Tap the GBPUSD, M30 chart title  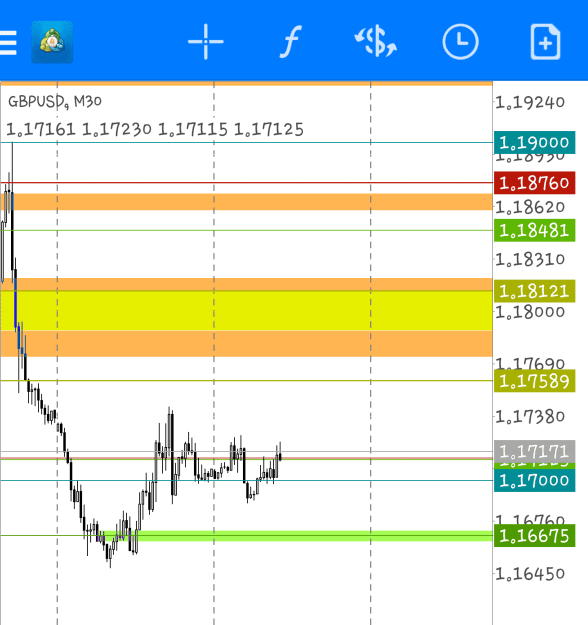55,102
